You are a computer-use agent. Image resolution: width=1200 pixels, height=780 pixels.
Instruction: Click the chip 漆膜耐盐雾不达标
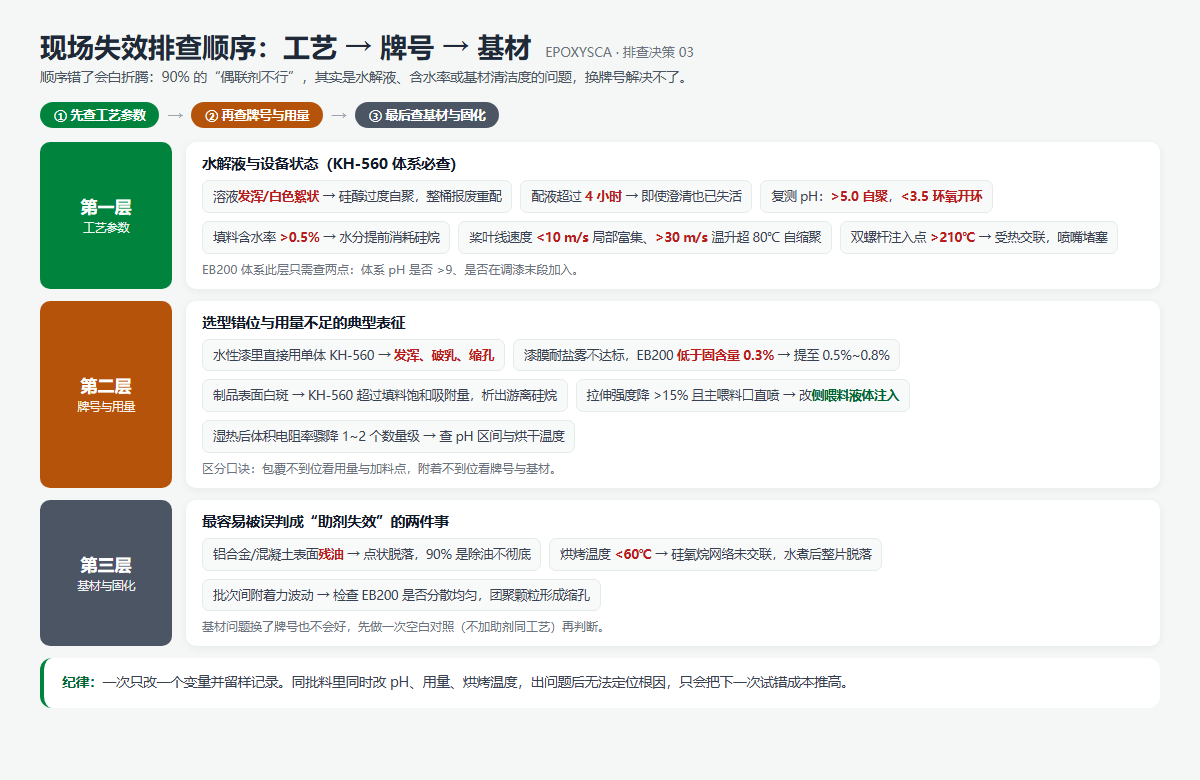[x=706, y=355]
